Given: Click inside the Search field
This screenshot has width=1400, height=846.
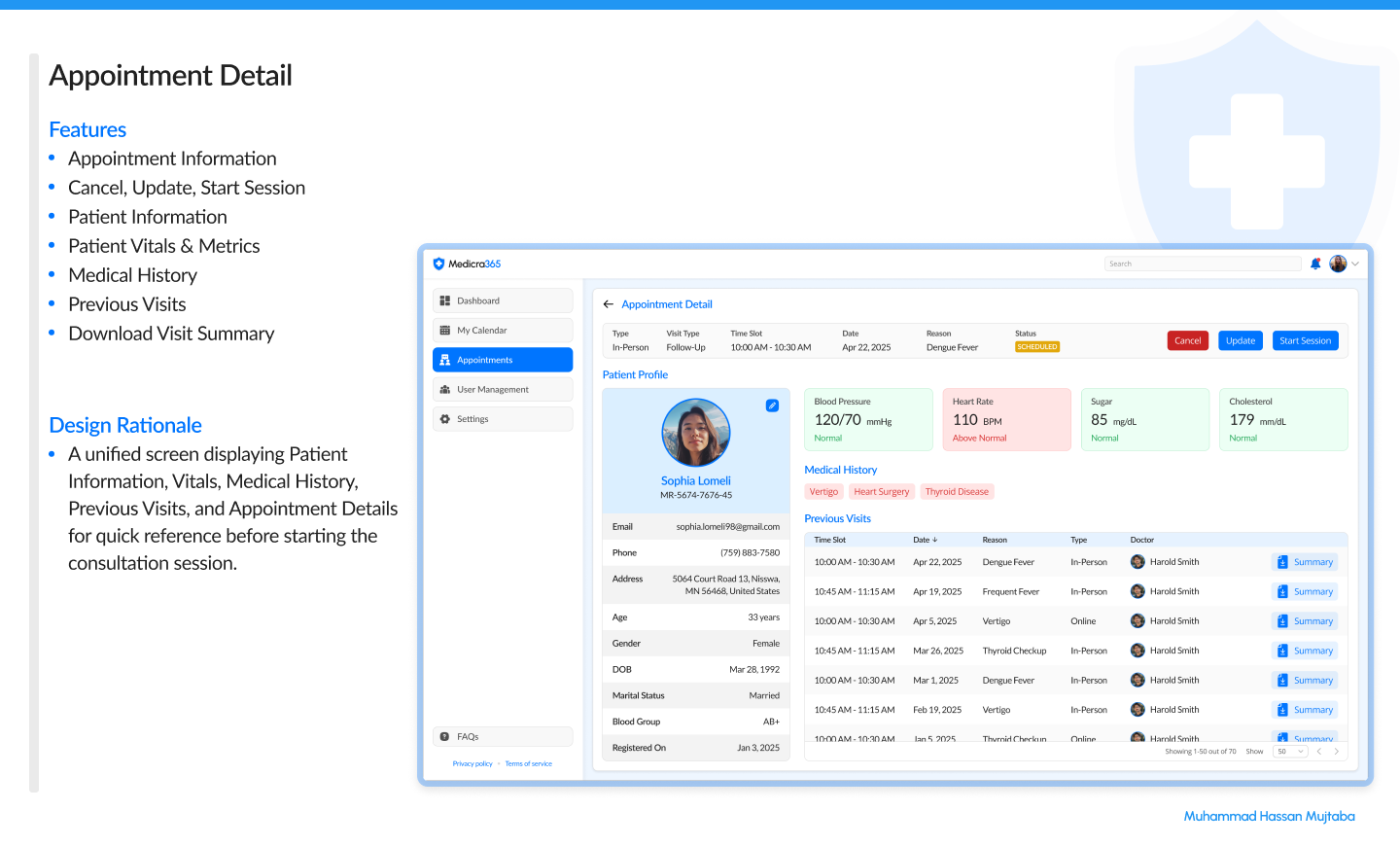Looking at the screenshot, I should coord(1203,263).
